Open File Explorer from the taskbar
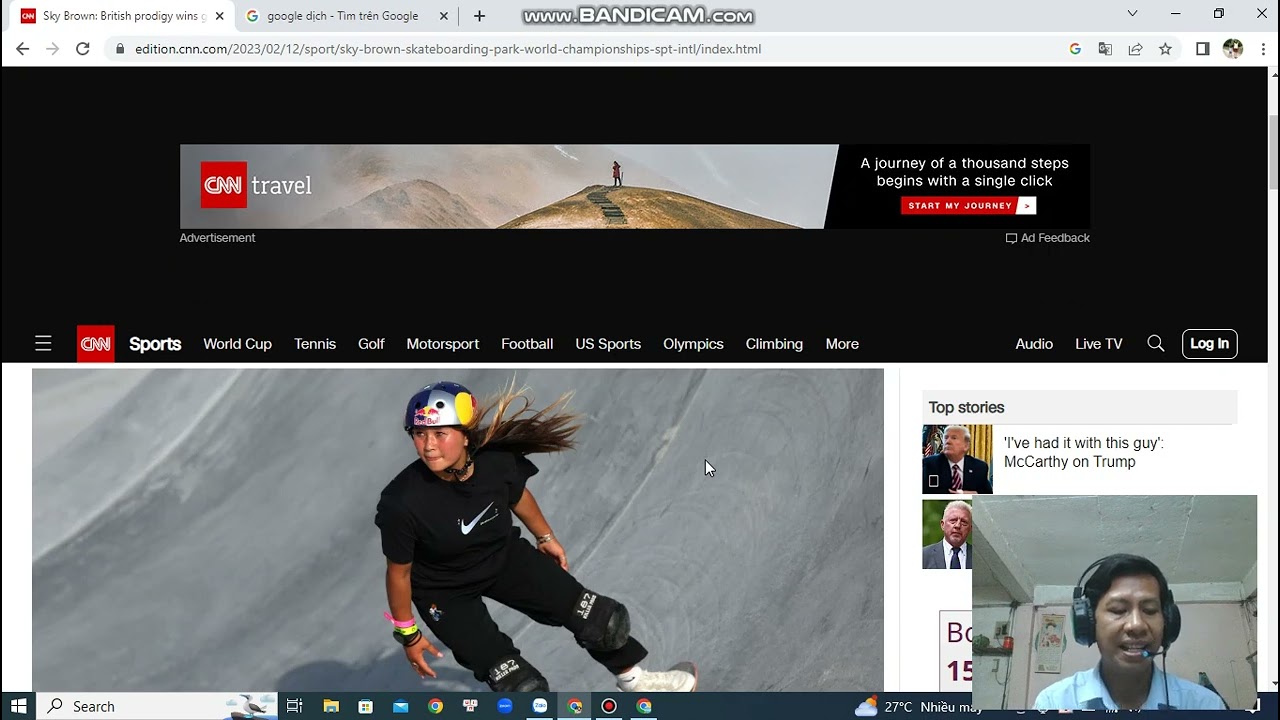1280x720 pixels. click(x=331, y=706)
